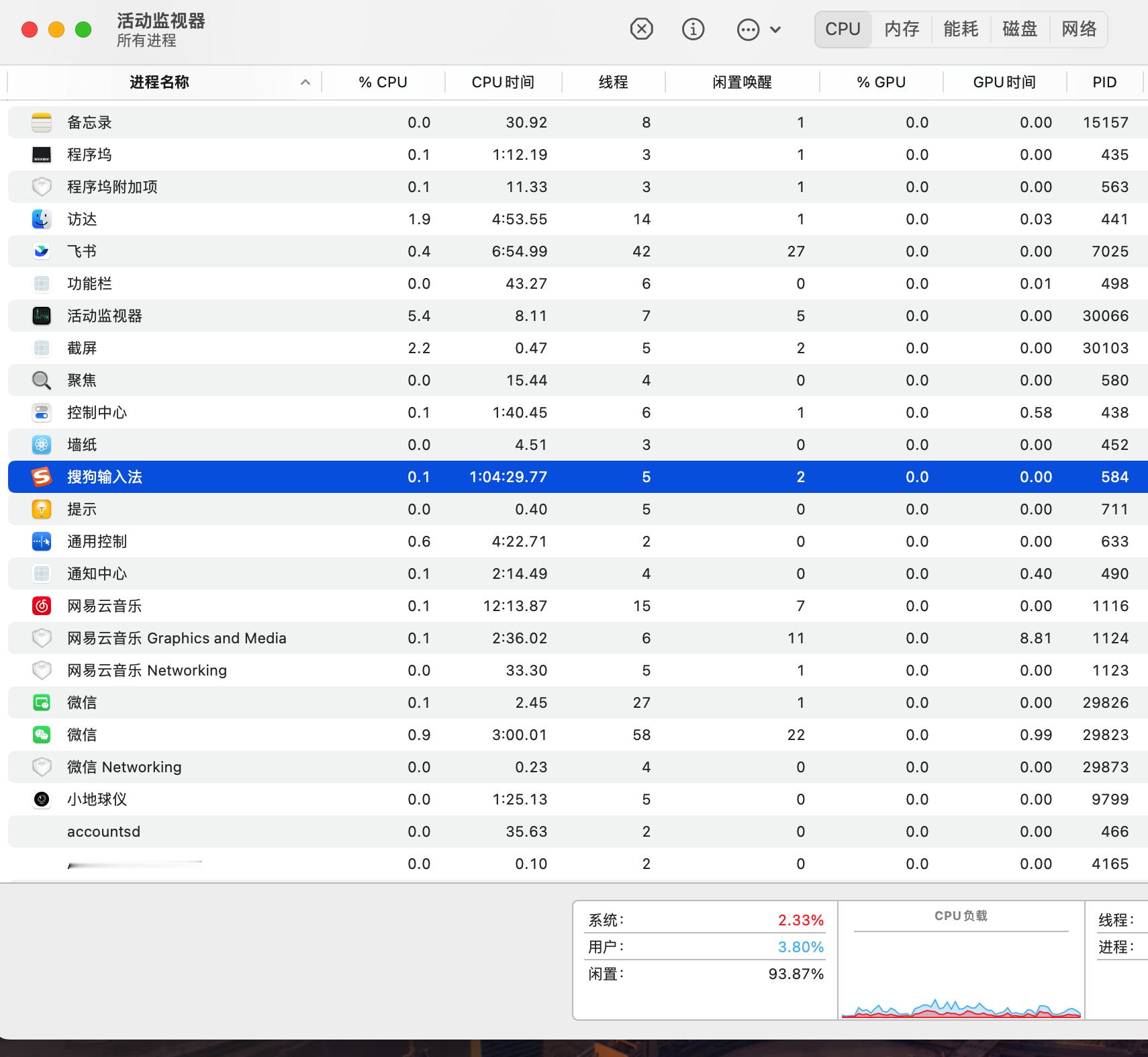Switch to the 网络 tab
This screenshot has width=1148, height=1057.
click(x=1079, y=29)
